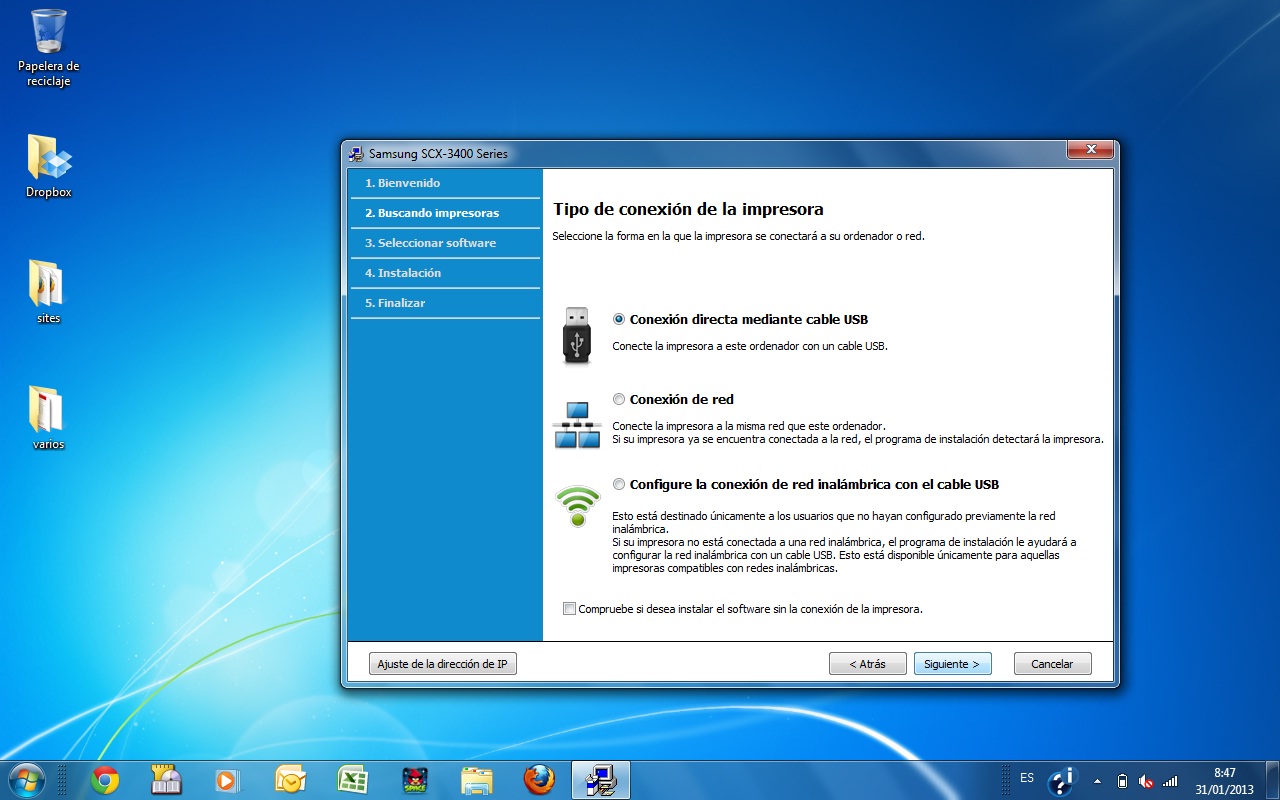This screenshot has width=1280, height=800.
Task: Select the varios folder on desktop
Action: coord(48,417)
